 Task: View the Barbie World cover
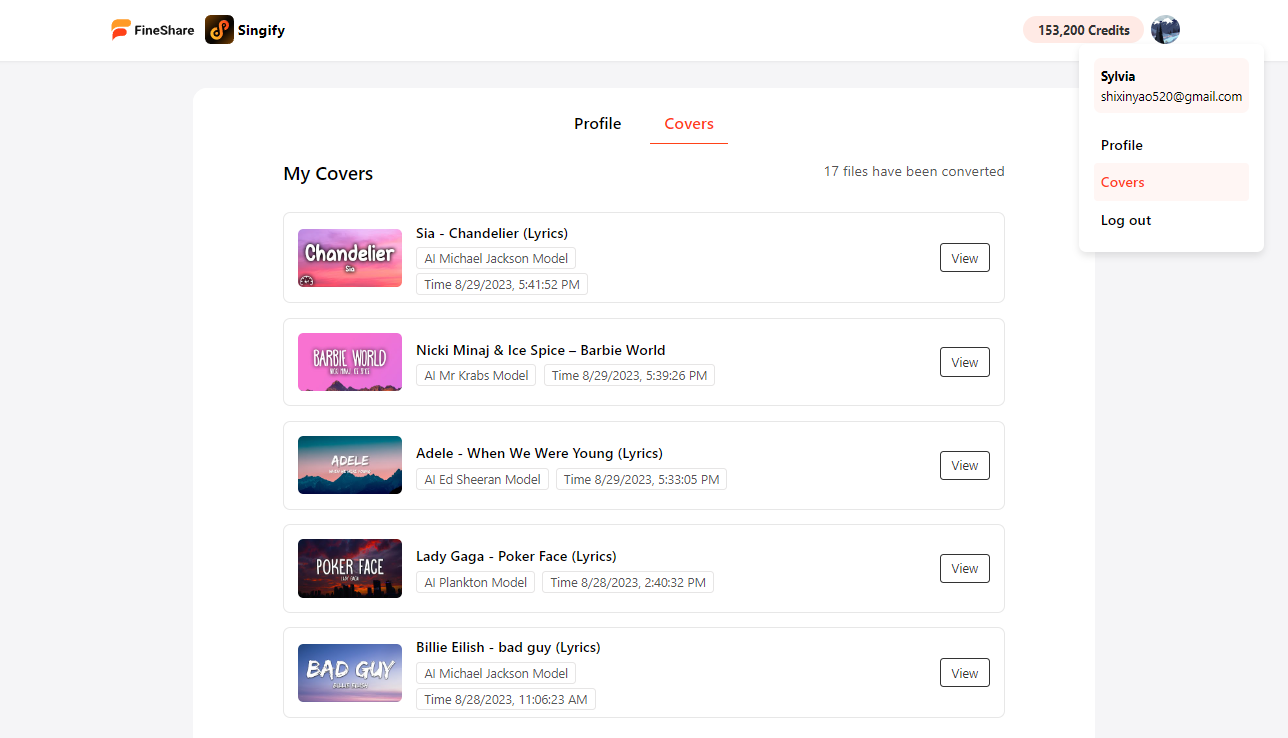point(965,362)
